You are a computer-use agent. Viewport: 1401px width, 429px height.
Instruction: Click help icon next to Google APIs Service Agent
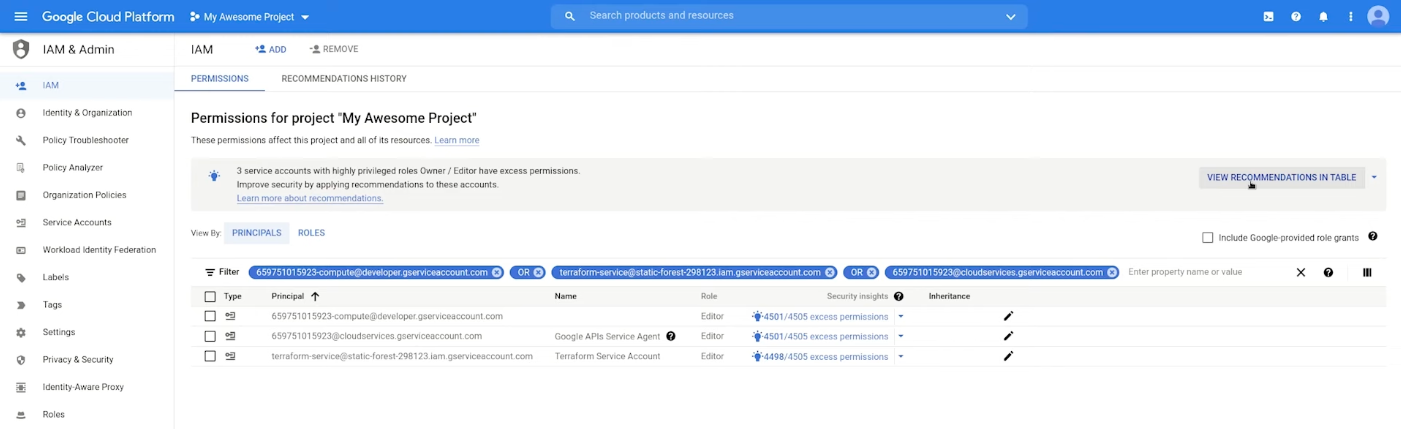pos(671,336)
